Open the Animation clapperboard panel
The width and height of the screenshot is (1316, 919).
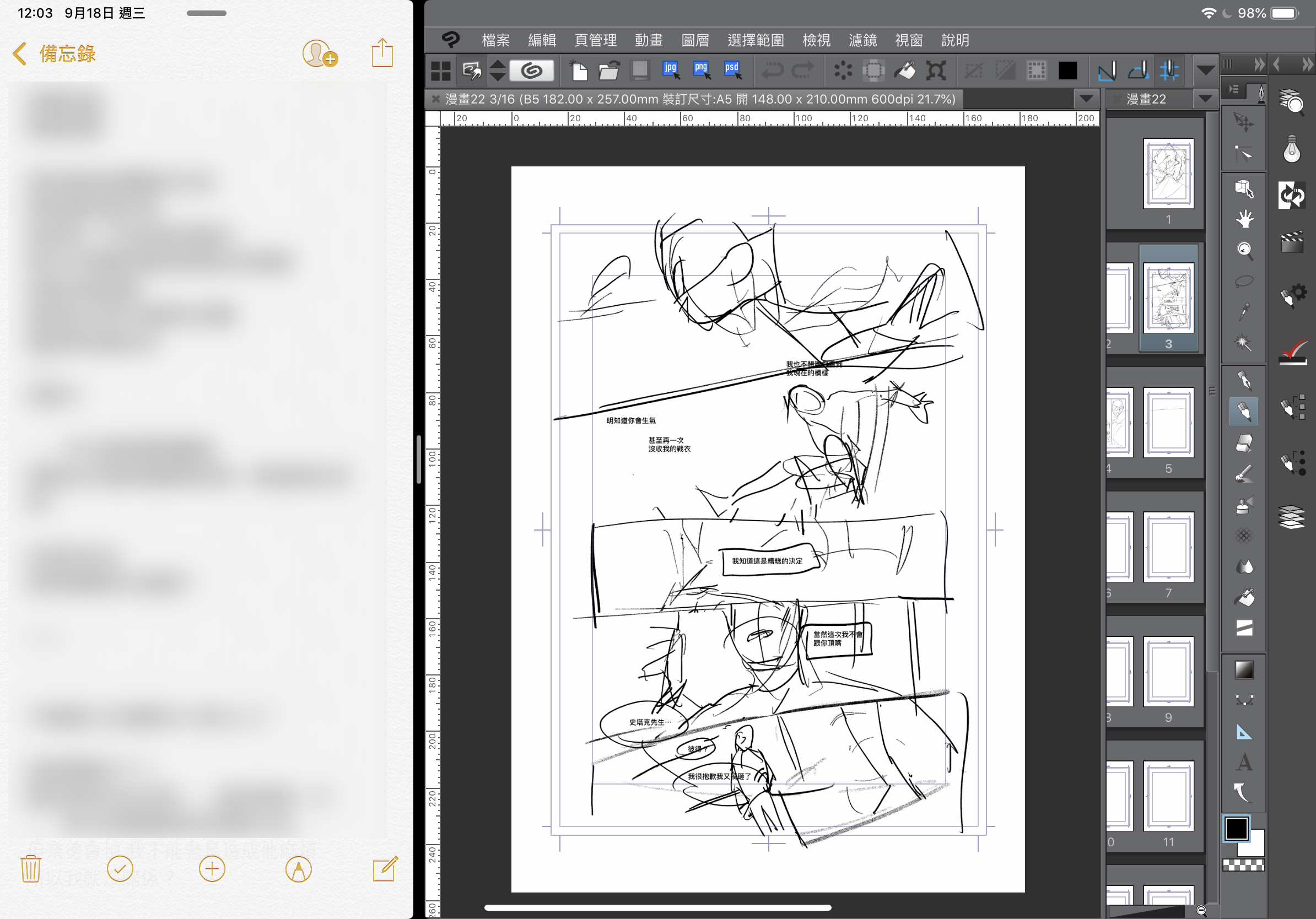(1292, 242)
